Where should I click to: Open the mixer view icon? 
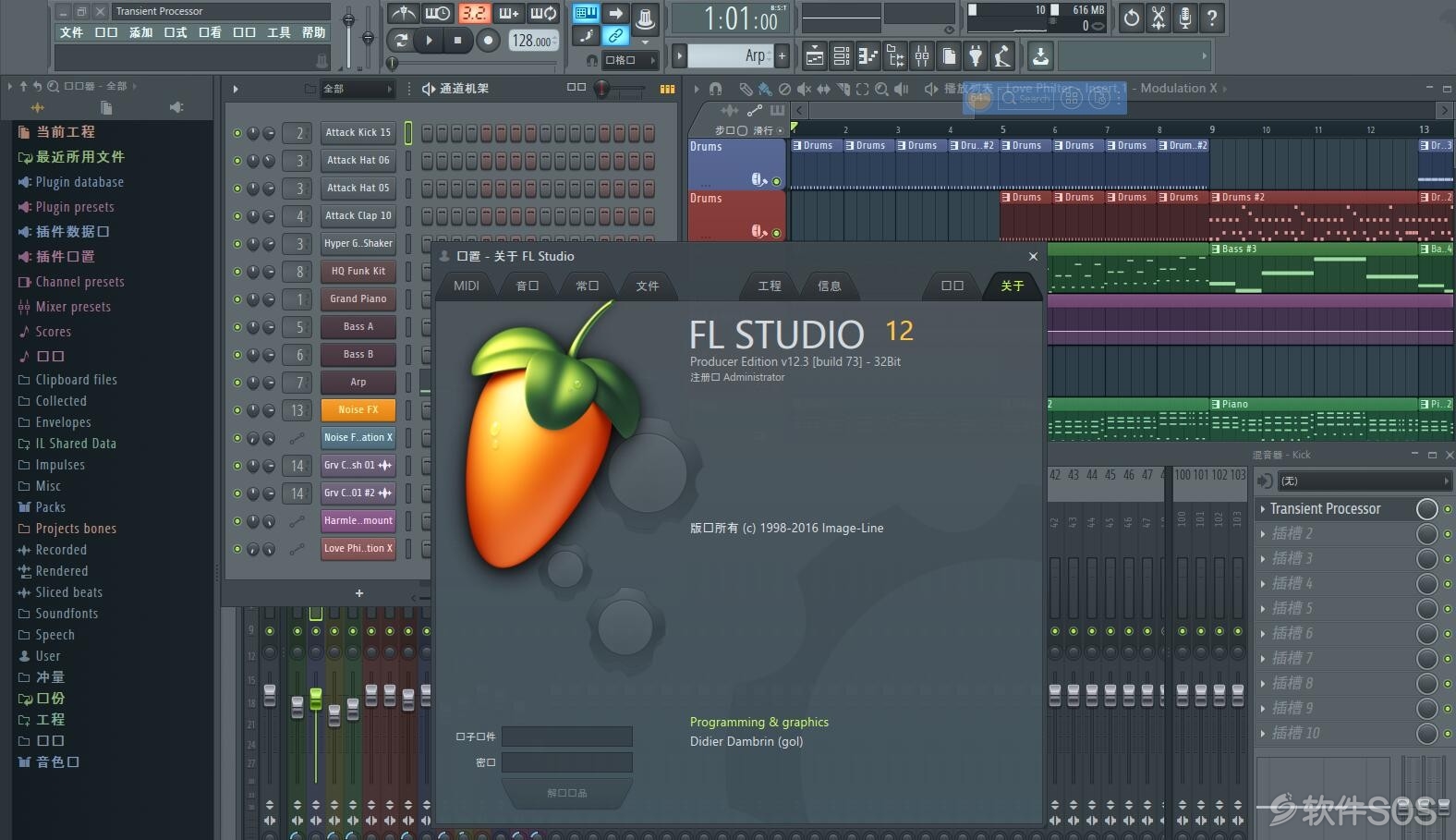tap(922, 56)
